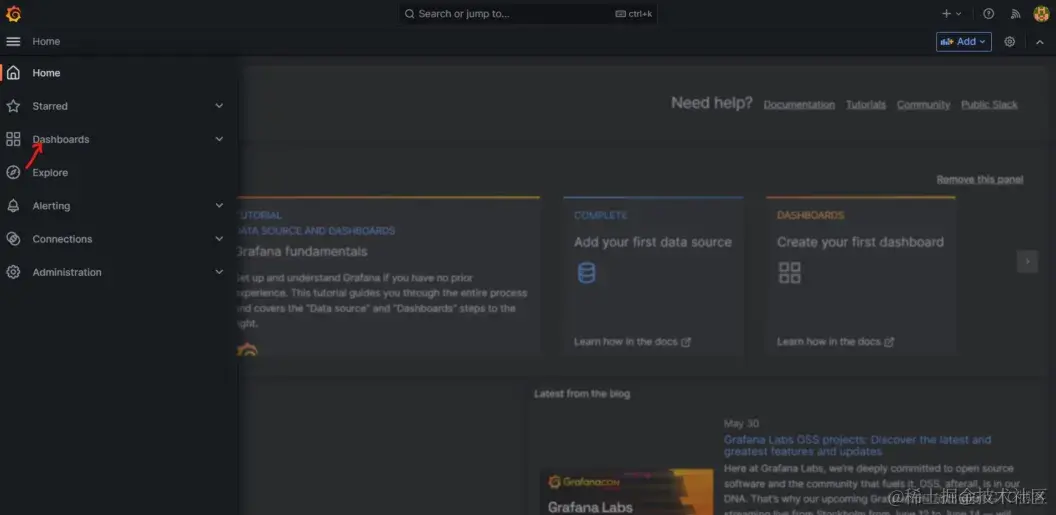Open dashboard settings gear in the toolbar
Viewport: 1056px width, 515px height.
click(1010, 42)
